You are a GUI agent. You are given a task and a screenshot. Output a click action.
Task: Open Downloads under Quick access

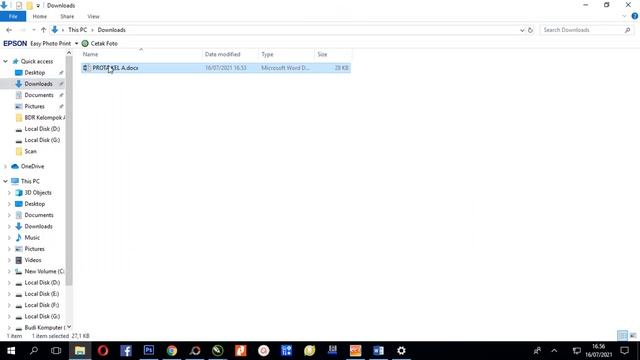pyautogui.click(x=38, y=84)
